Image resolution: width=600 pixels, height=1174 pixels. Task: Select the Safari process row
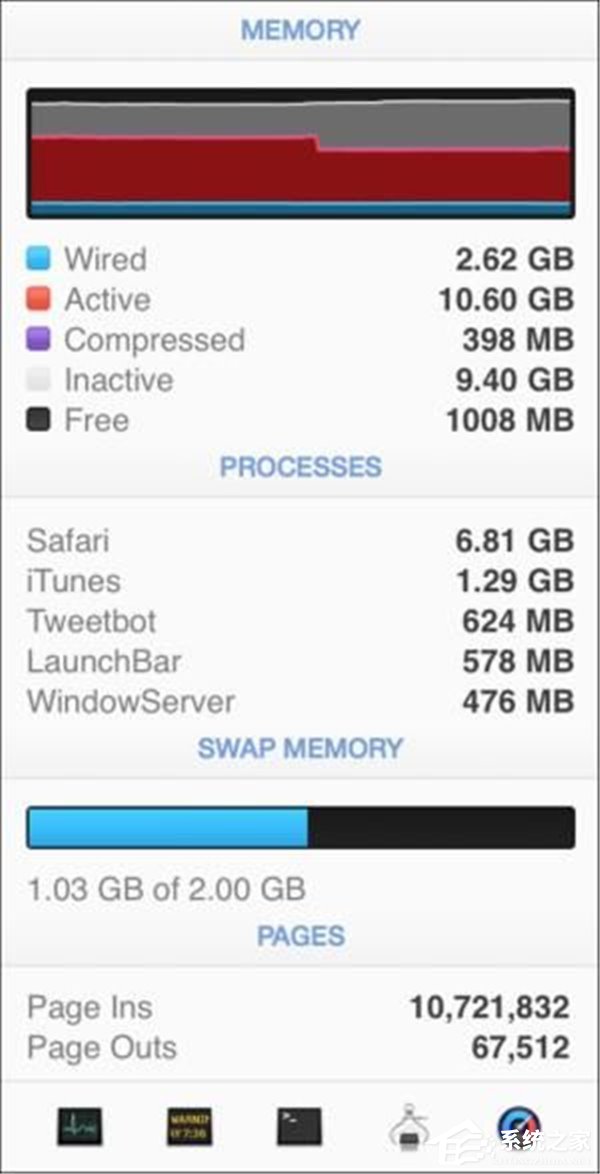[x=300, y=541]
